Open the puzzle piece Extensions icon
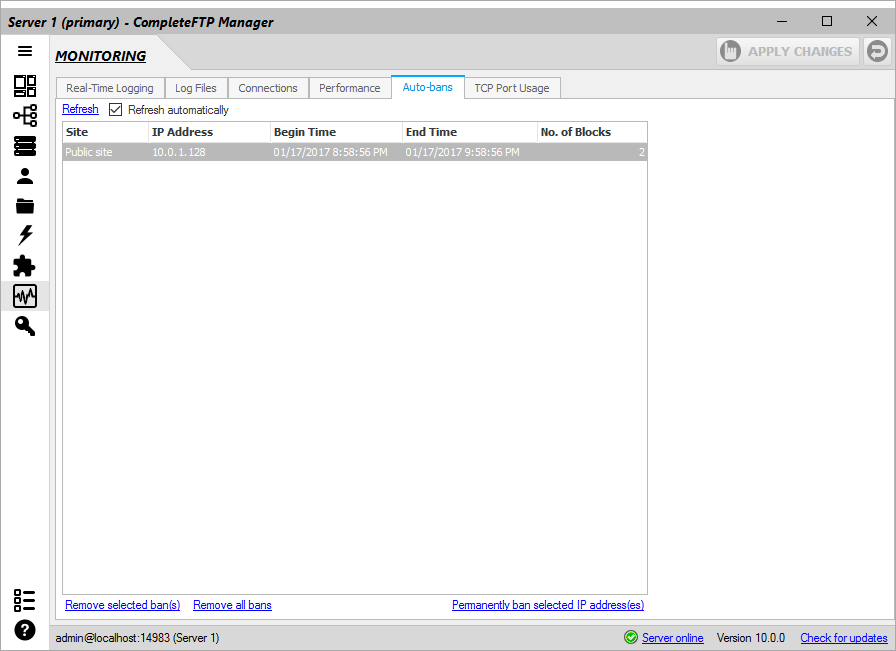 [x=24, y=266]
